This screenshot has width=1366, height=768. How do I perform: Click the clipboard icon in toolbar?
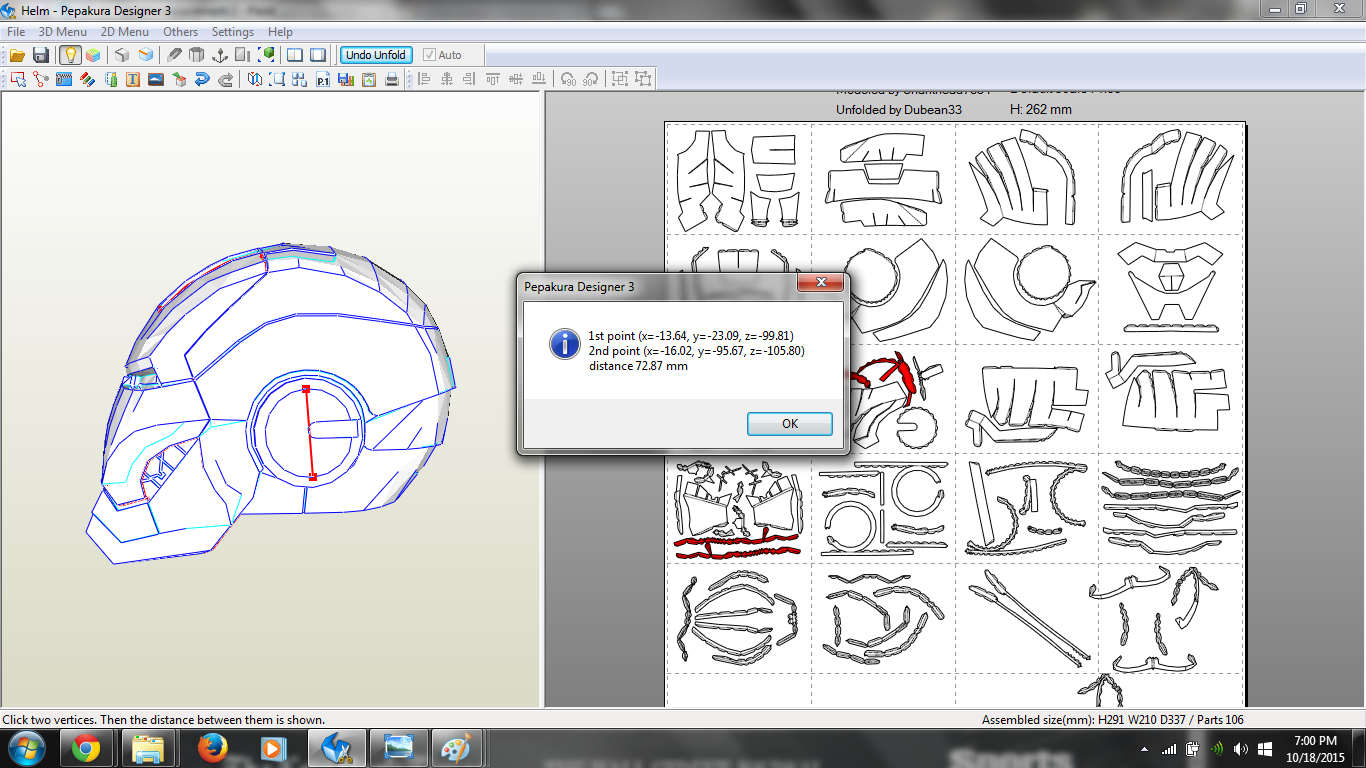coord(369,79)
